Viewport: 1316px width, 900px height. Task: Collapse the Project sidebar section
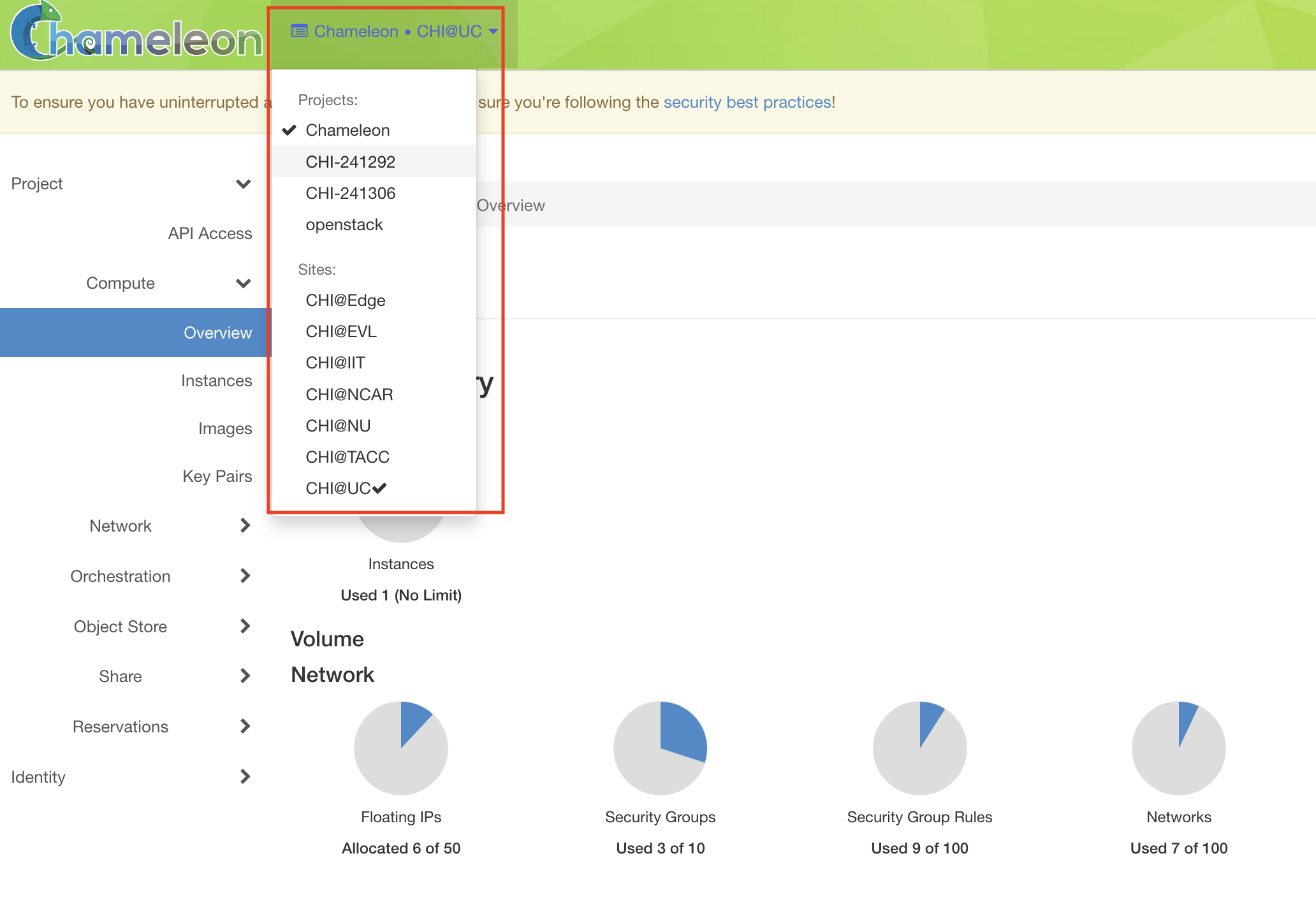click(131, 184)
